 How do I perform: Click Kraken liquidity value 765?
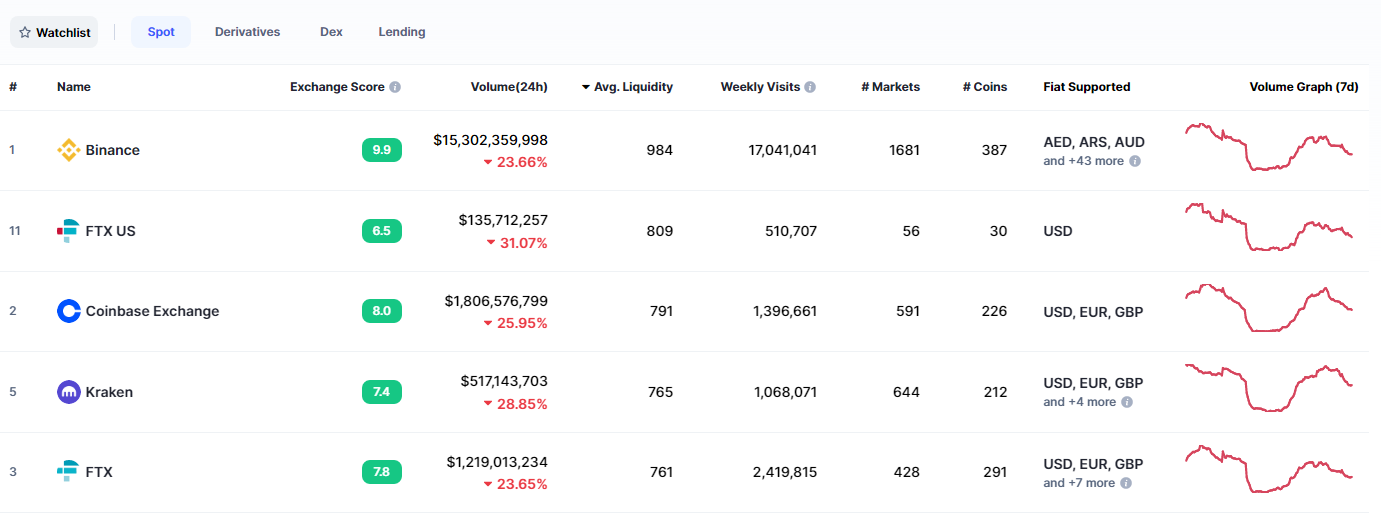660,392
